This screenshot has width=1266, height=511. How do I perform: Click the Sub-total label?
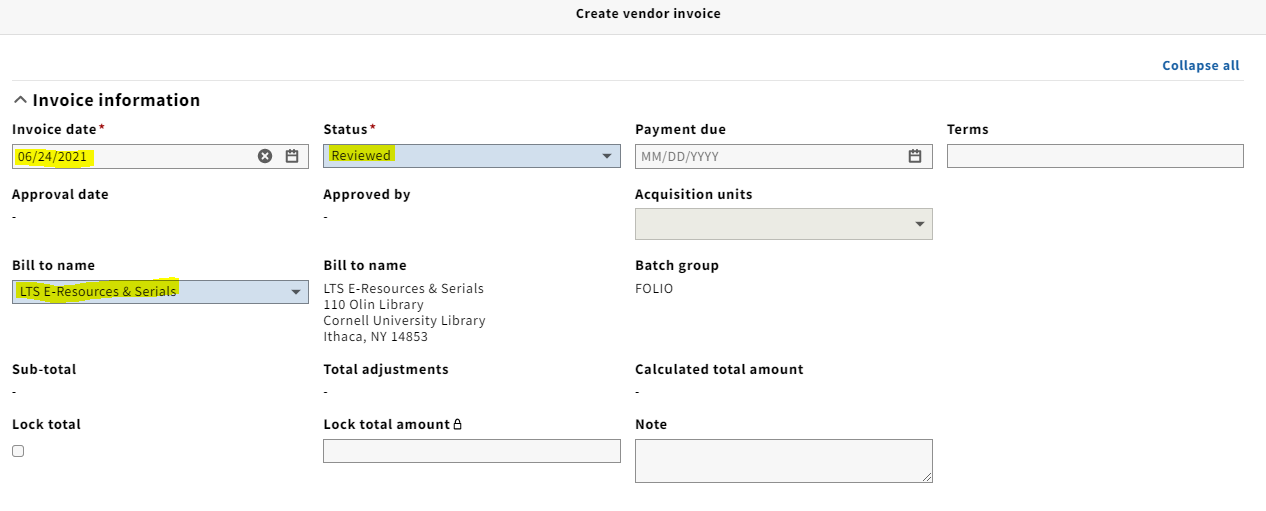pos(44,370)
